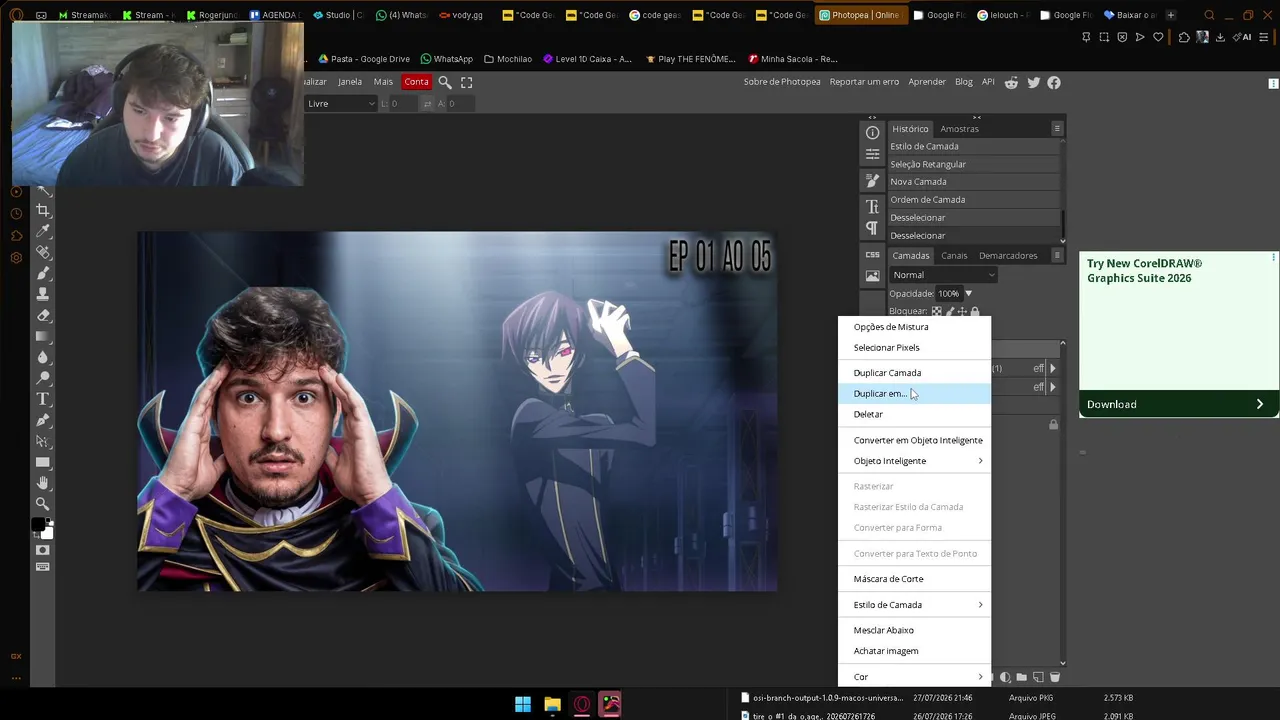1280x720 pixels.
Task: Click Reportar um erro link
Action: pyautogui.click(x=864, y=82)
